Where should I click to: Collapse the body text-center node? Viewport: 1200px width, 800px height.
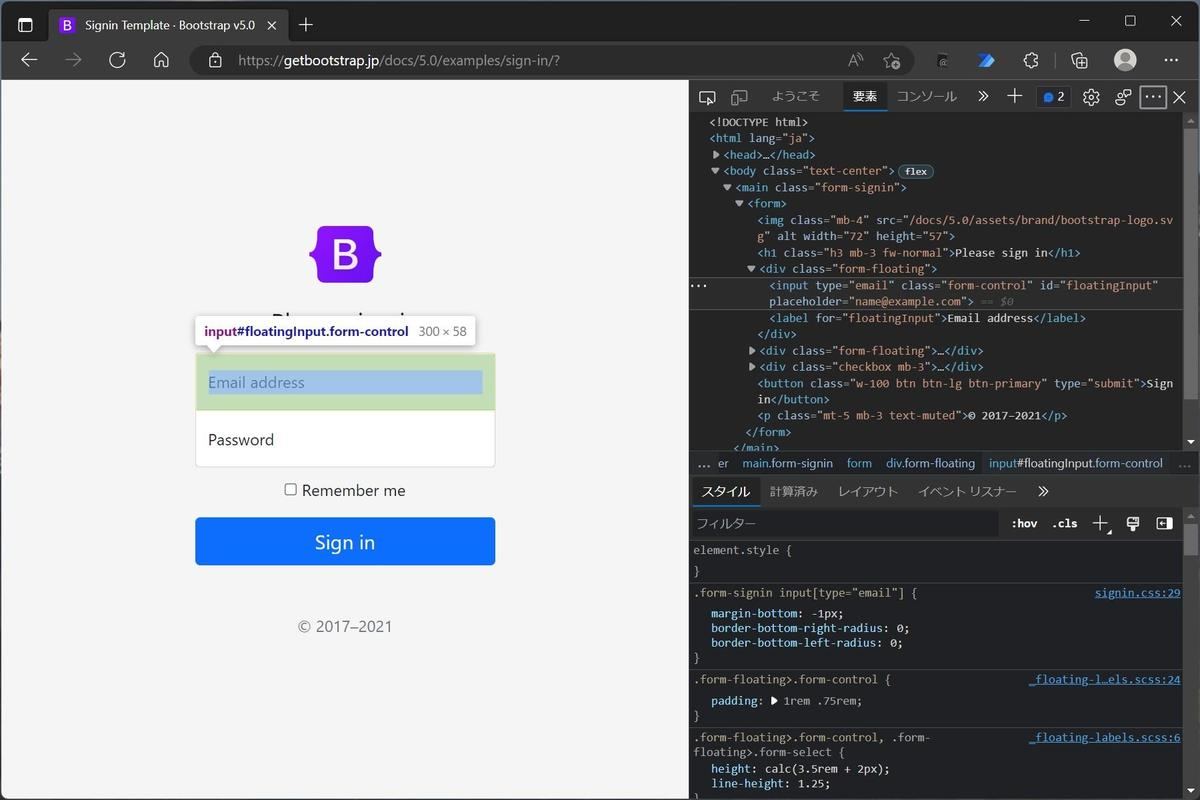[716, 171]
